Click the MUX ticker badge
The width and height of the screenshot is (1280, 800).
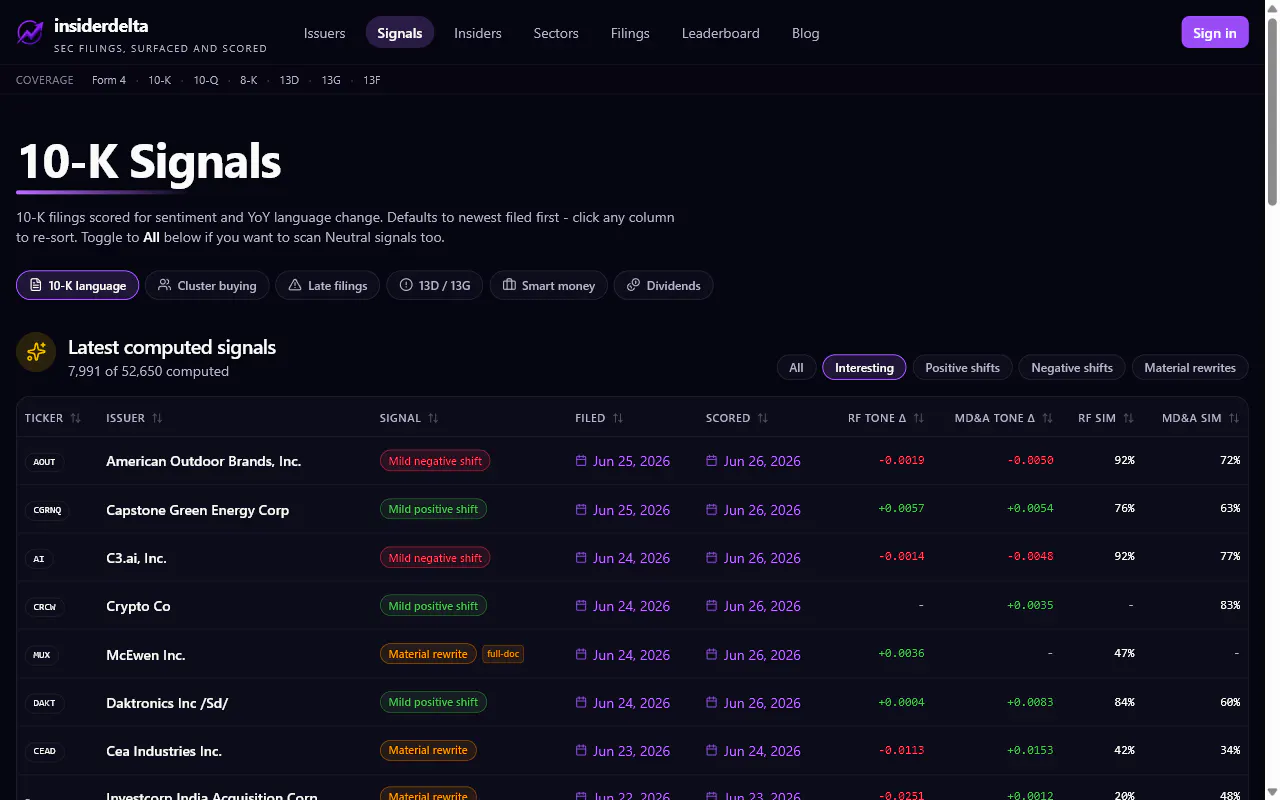(x=41, y=655)
